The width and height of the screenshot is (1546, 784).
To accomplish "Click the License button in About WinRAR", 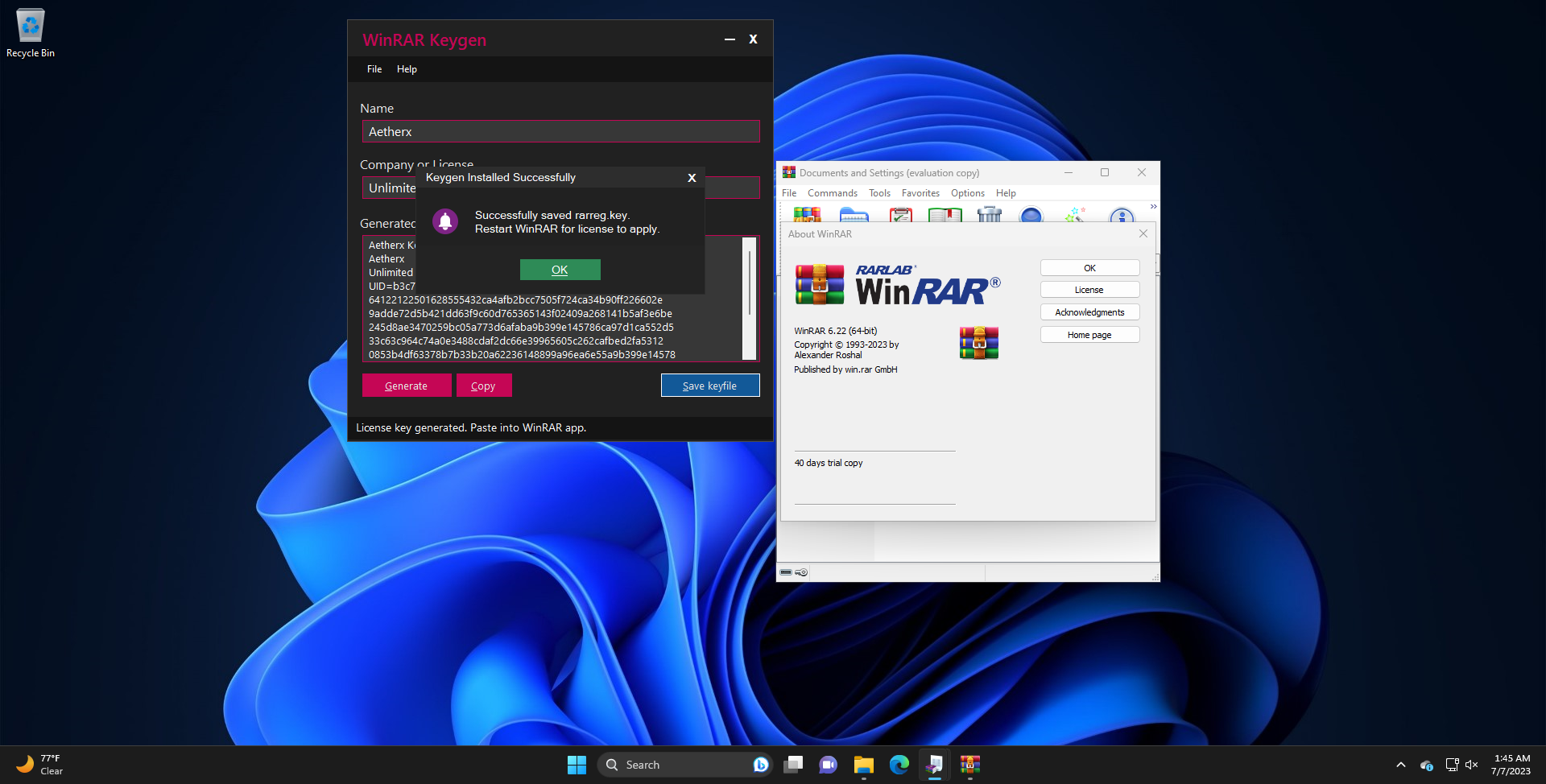I will [x=1089, y=290].
